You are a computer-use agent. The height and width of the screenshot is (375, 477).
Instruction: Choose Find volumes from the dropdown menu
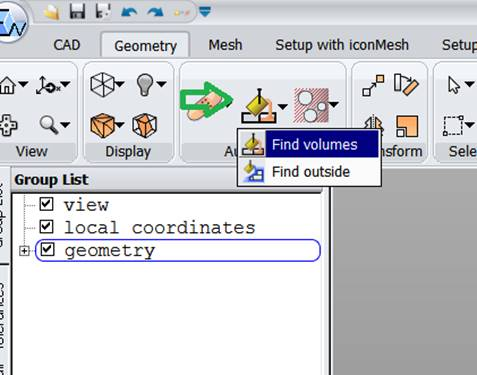click(308, 144)
